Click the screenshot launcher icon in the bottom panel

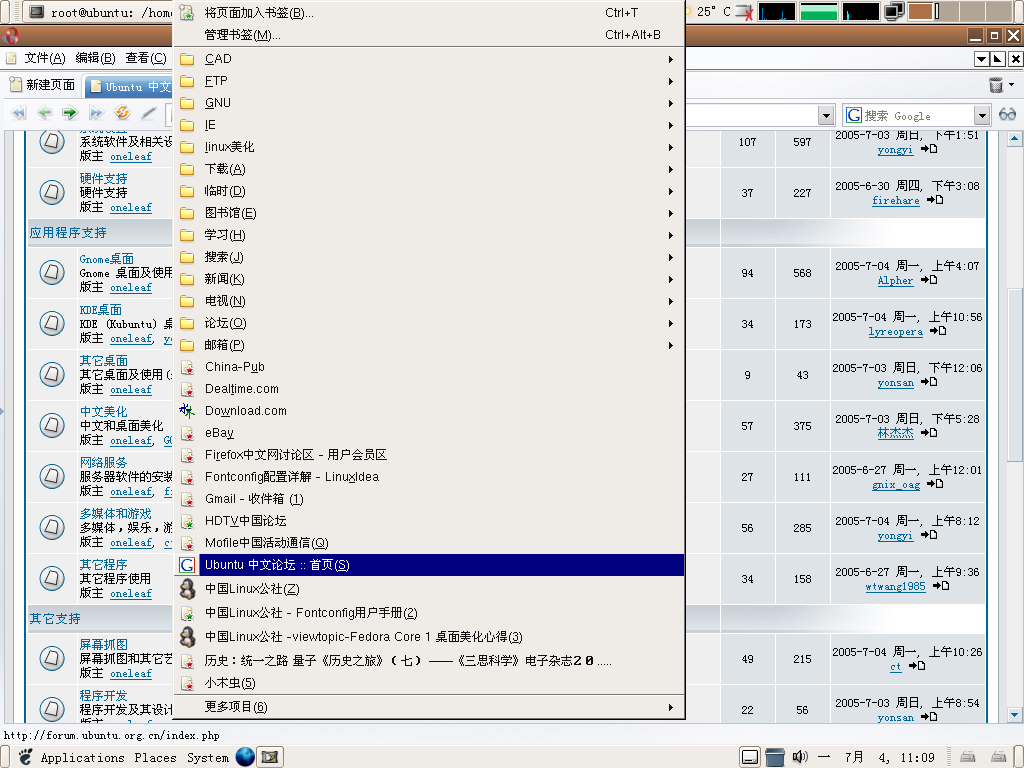tap(270, 757)
